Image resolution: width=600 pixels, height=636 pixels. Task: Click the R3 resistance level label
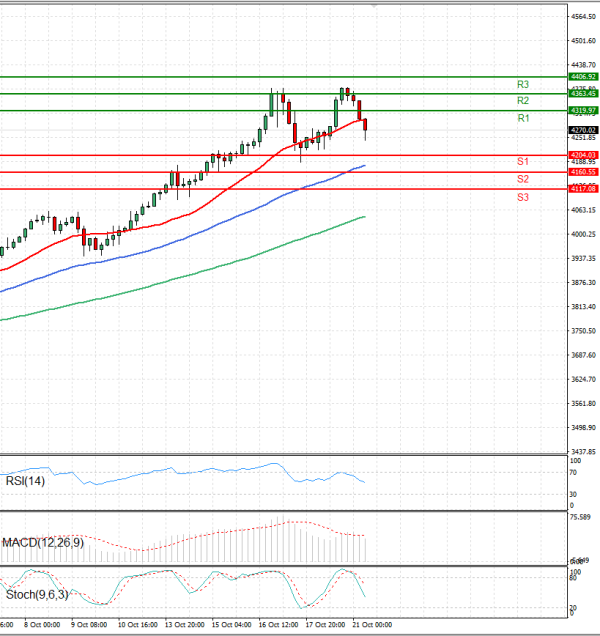tap(523, 85)
